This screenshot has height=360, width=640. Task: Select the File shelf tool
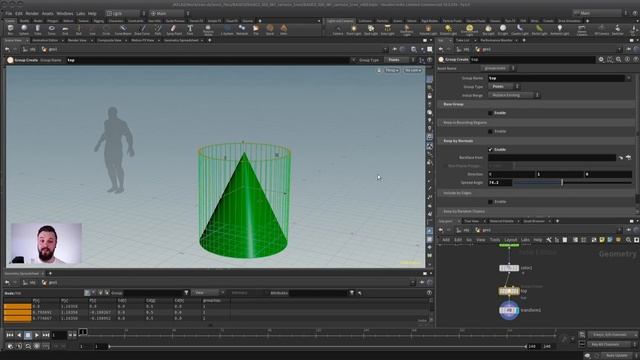(x=256, y=29)
